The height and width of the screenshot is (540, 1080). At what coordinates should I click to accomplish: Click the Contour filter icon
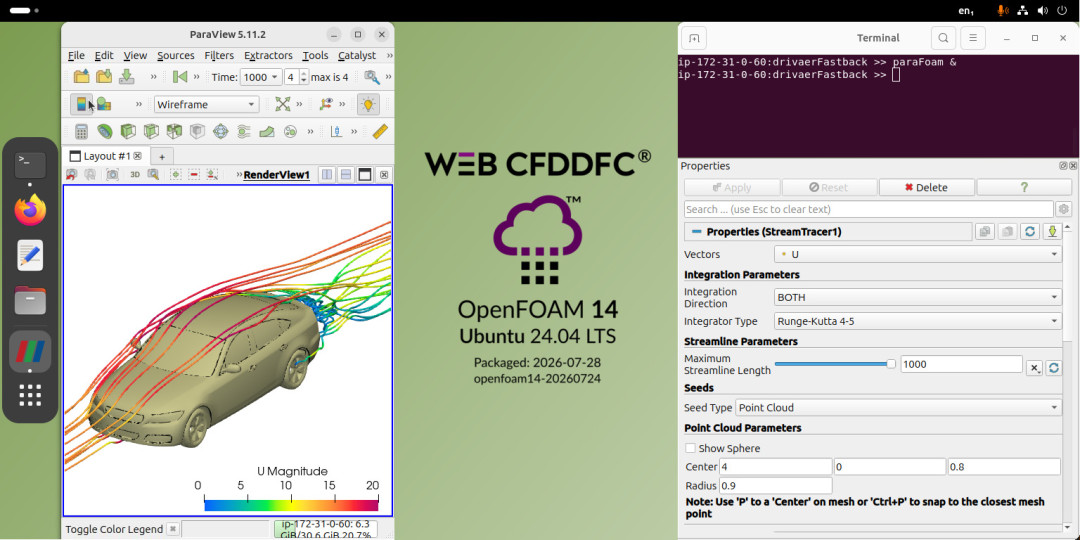105,131
